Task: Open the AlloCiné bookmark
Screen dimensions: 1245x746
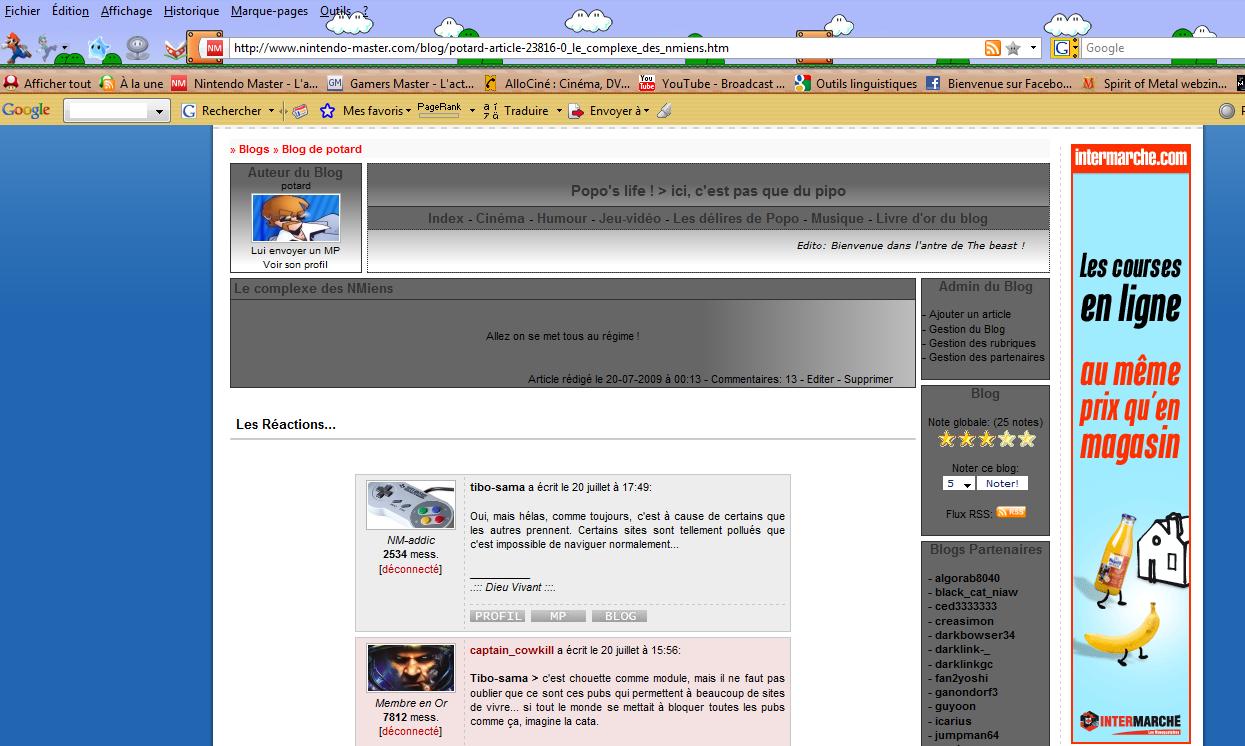Action: click(556, 84)
